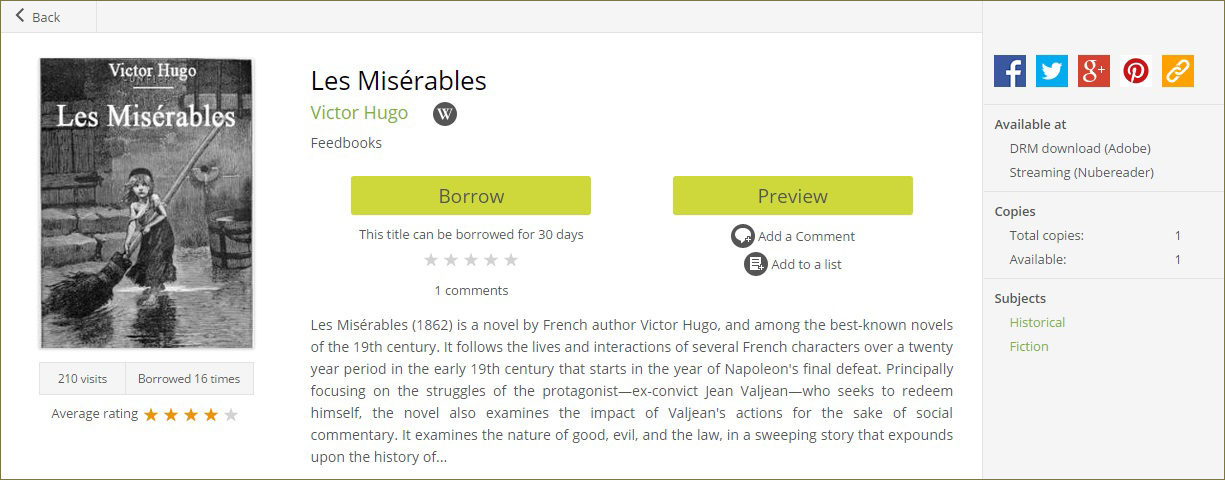The width and height of the screenshot is (1225, 480).
Task: View the 1 comments link
Action: click(x=471, y=290)
